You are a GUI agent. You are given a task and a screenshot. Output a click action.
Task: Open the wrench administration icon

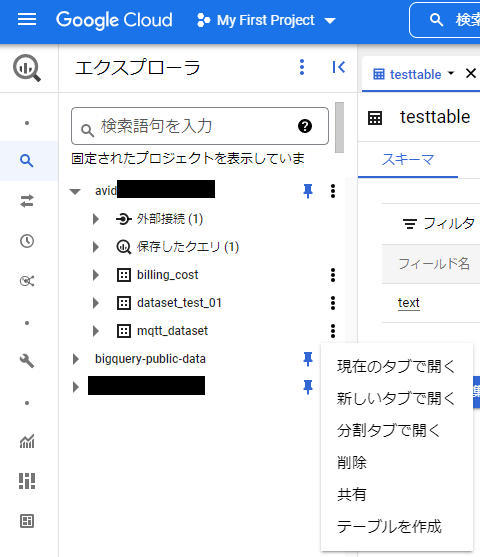[27, 361]
